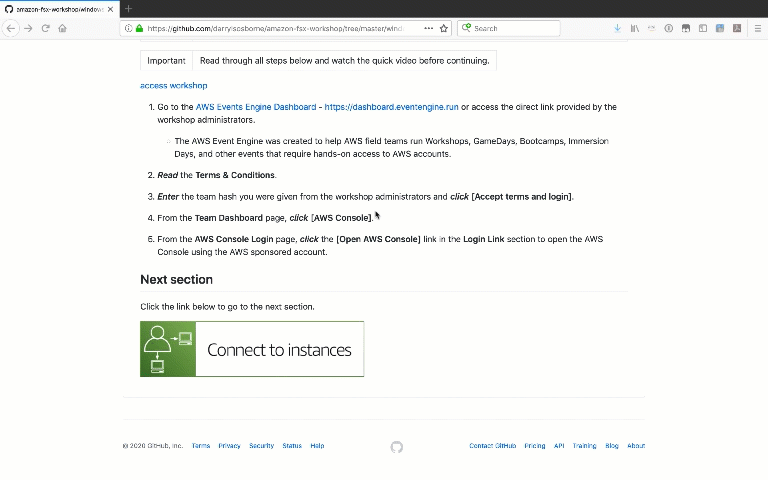Click the GitHub octocat logo in footer
This screenshot has height=480, width=768.
point(397,447)
